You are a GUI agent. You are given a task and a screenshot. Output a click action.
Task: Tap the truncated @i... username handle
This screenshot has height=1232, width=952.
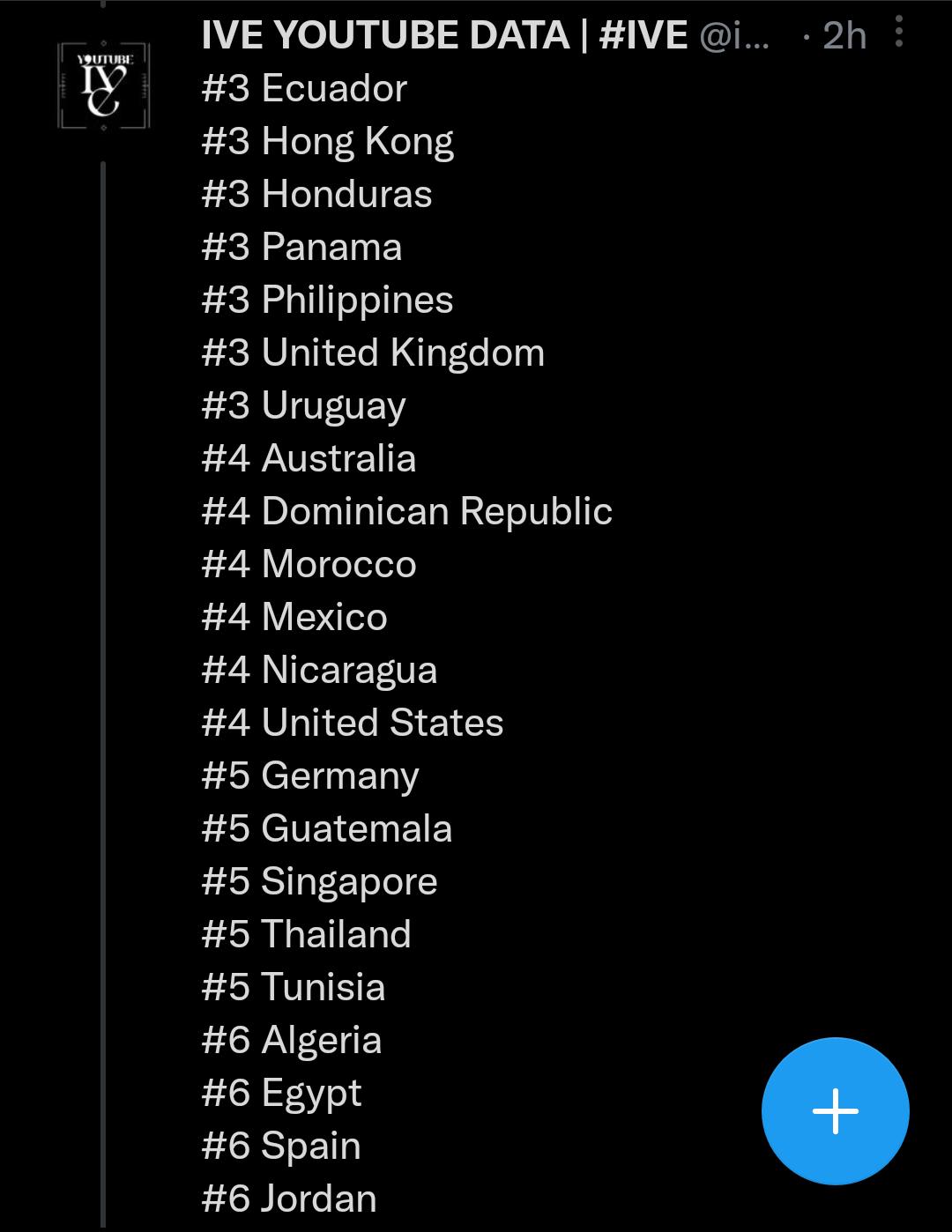[x=734, y=35]
